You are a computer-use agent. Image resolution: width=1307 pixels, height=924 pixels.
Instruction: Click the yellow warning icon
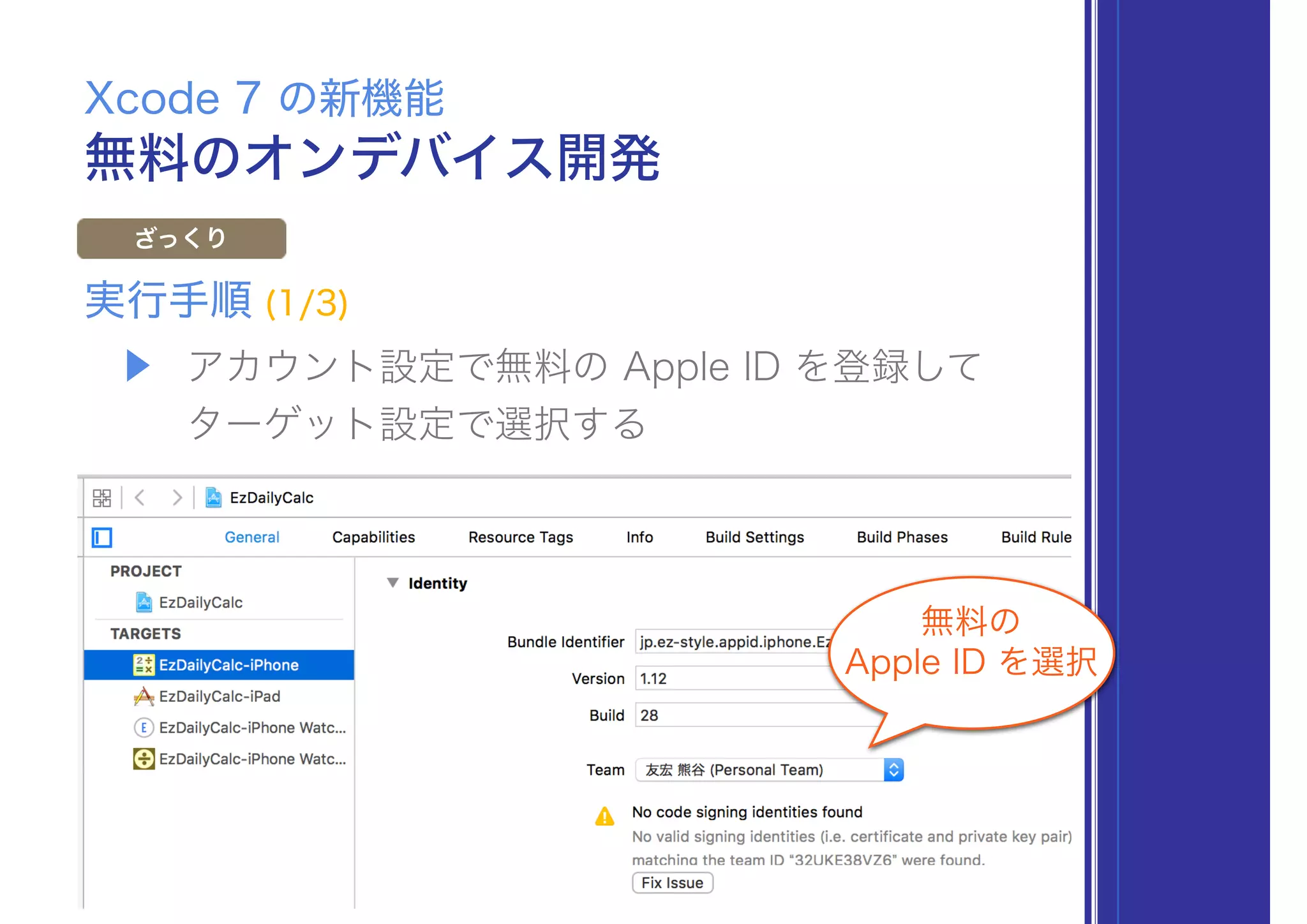(x=604, y=816)
